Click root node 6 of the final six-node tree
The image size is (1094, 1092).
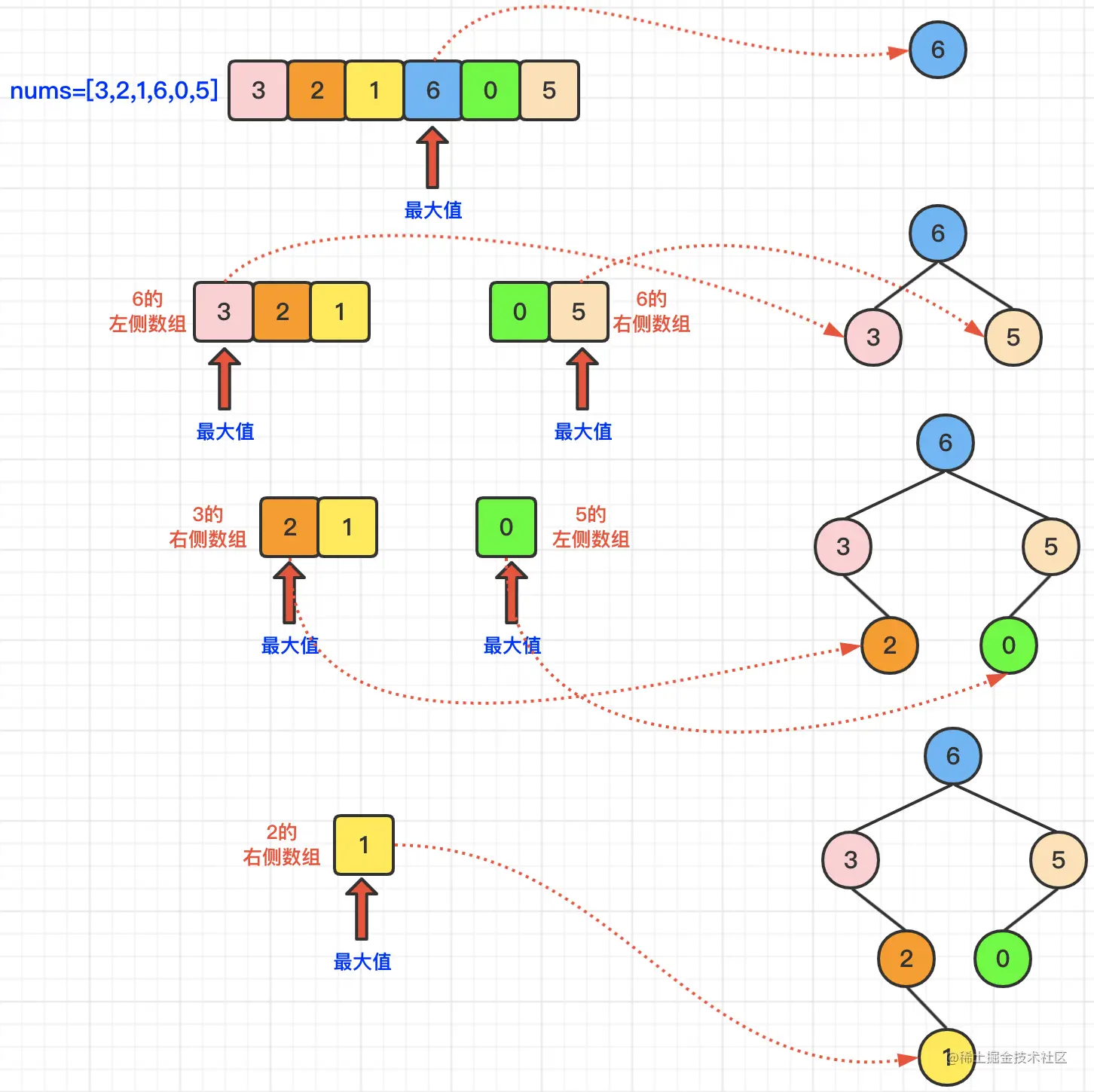[x=953, y=756]
